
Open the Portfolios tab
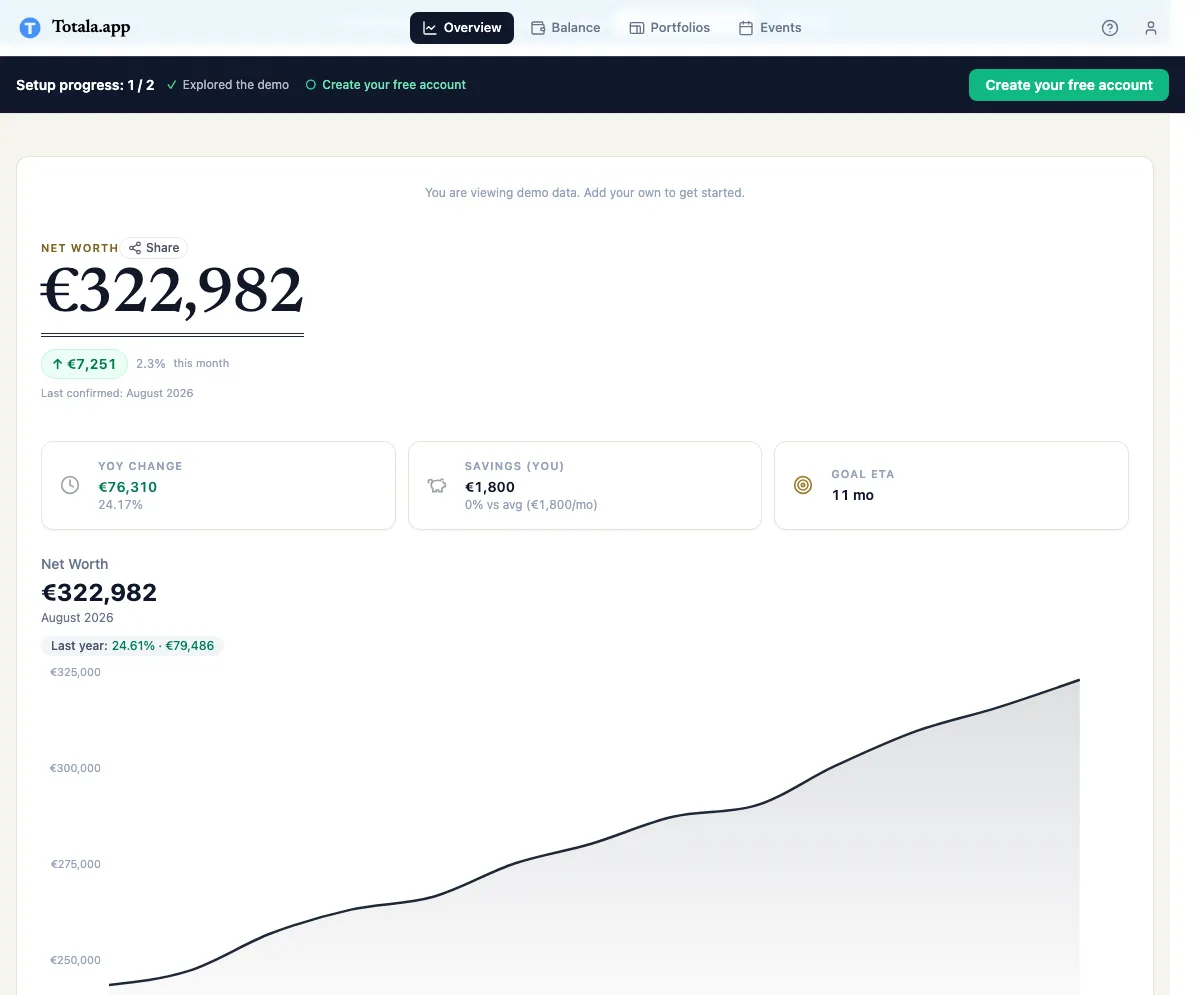coord(670,28)
